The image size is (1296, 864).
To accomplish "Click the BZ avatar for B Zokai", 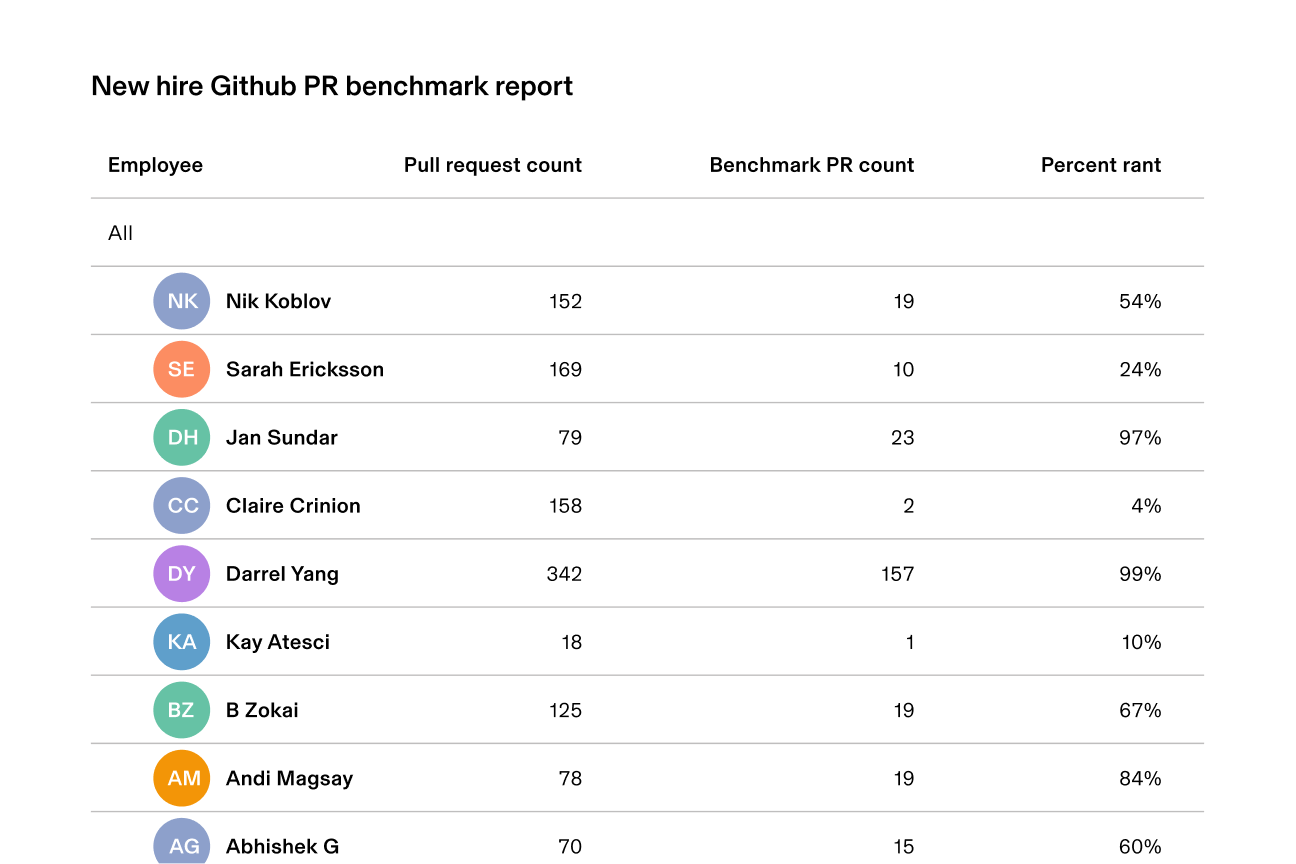I will (x=182, y=710).
